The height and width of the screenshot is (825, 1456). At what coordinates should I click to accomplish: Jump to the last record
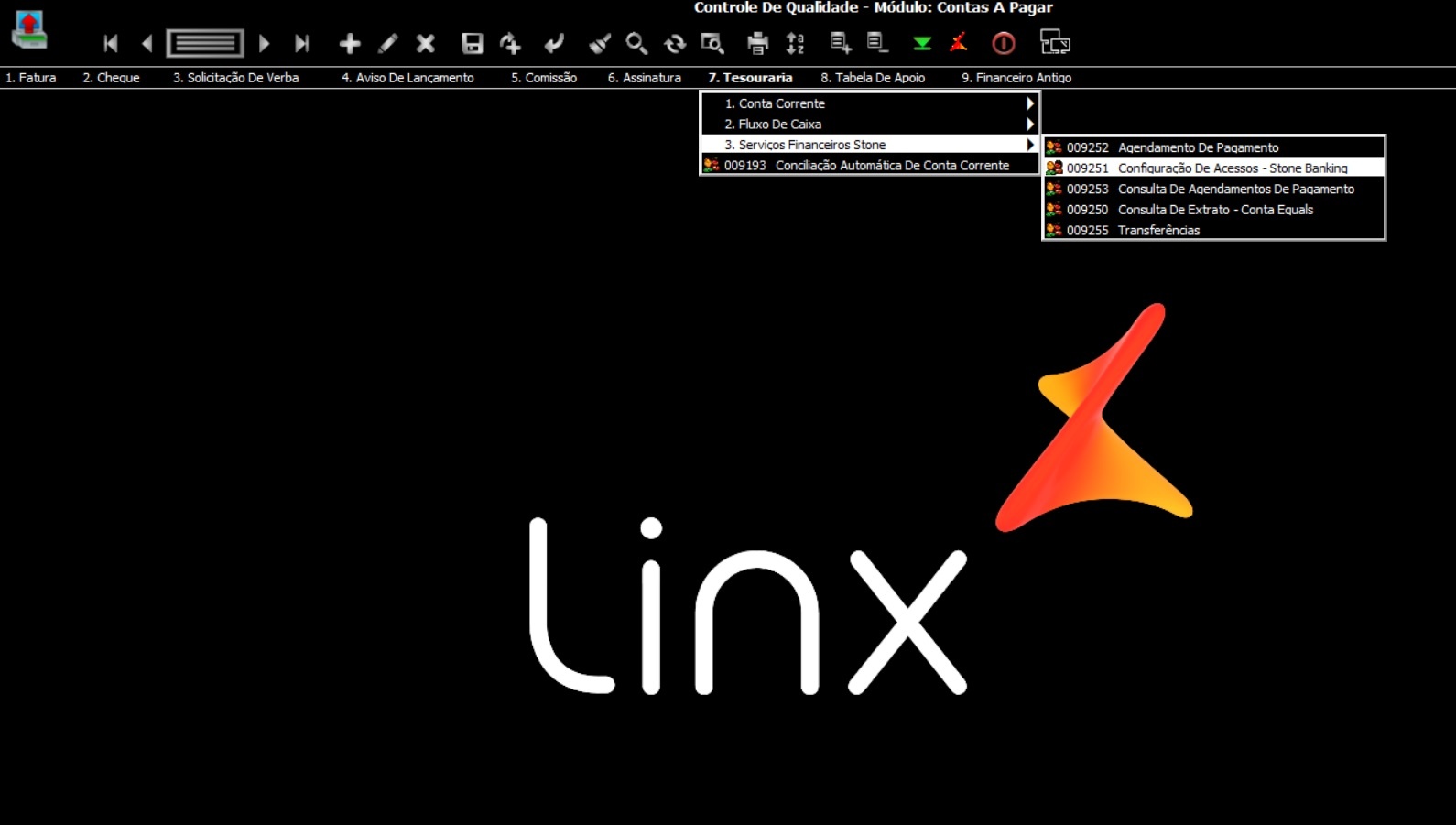(301, 43)
